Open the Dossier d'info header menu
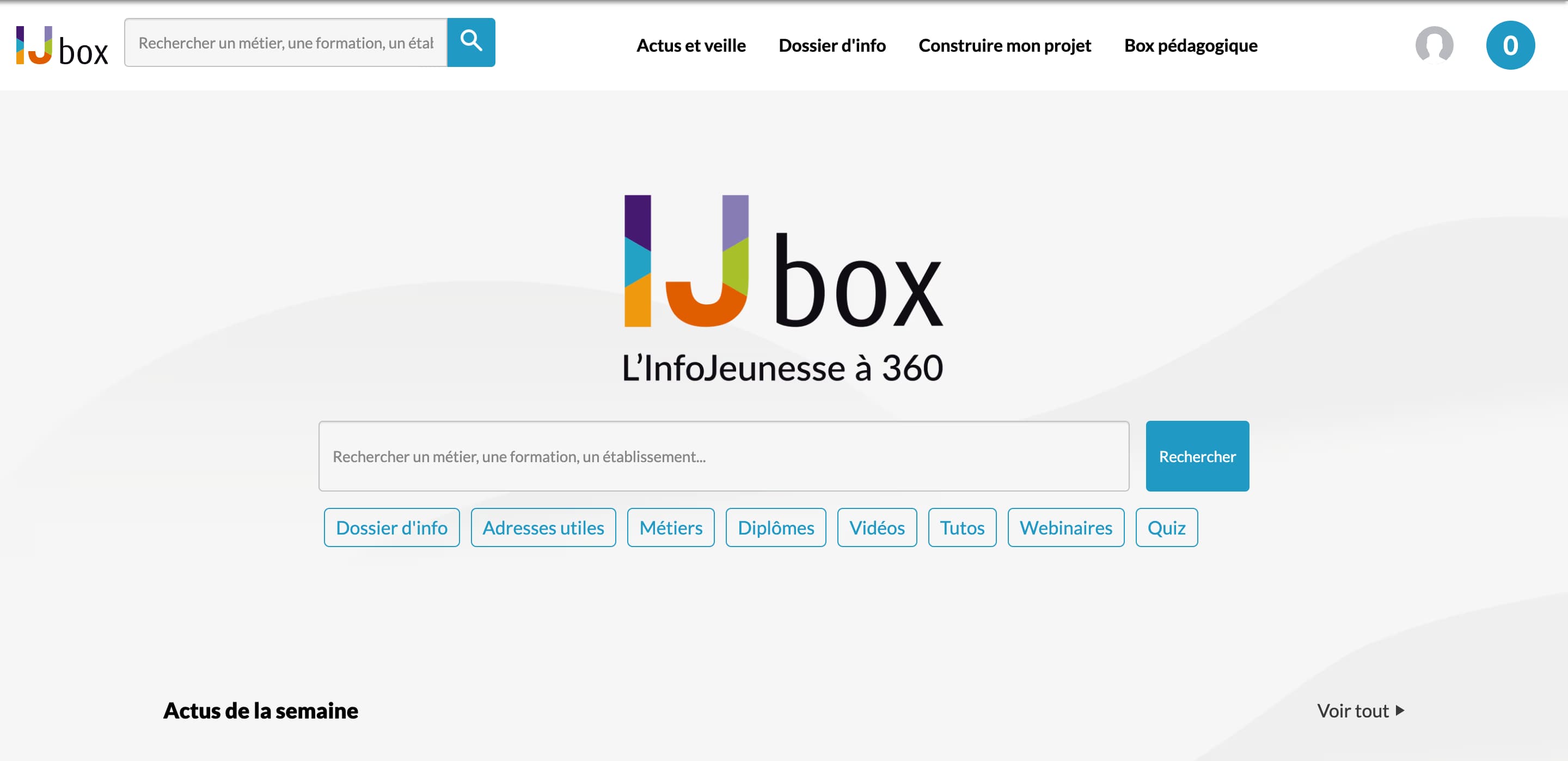1568x761 pixels. point(831,46)
